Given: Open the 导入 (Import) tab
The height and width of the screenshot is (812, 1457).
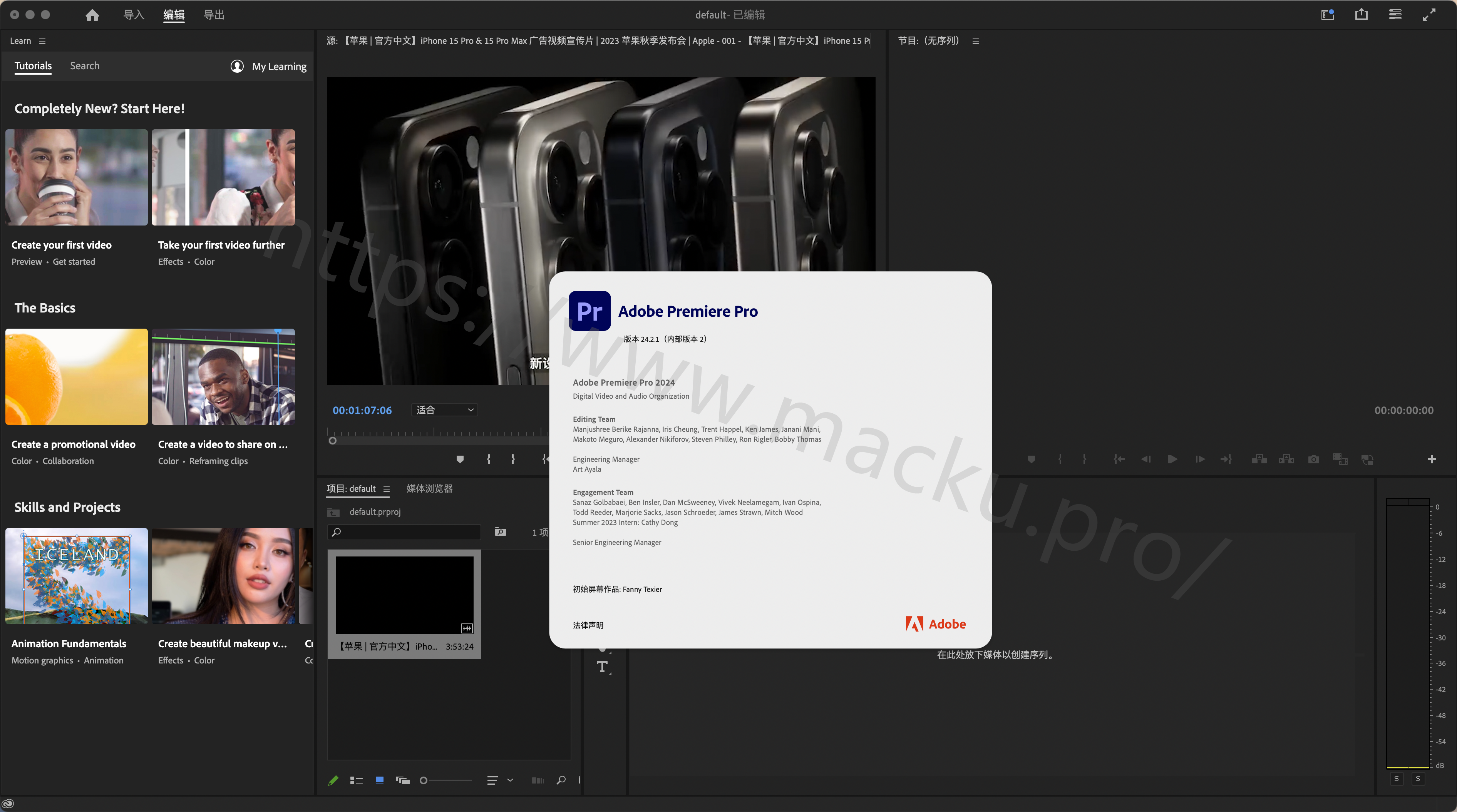Looking at the screenshot, I should pyautogui.click(x=134, y=15).
